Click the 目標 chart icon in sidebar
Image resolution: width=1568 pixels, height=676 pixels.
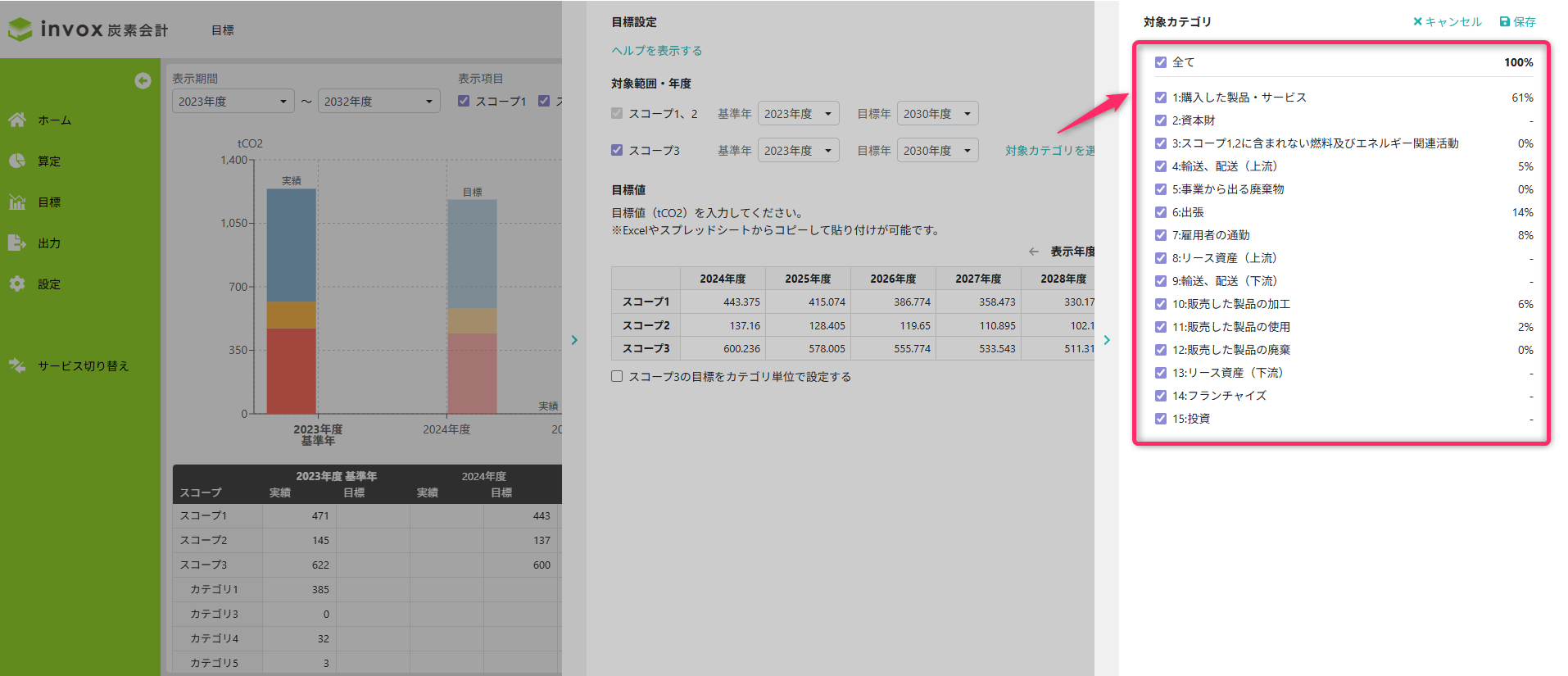(x=17, y=202)
